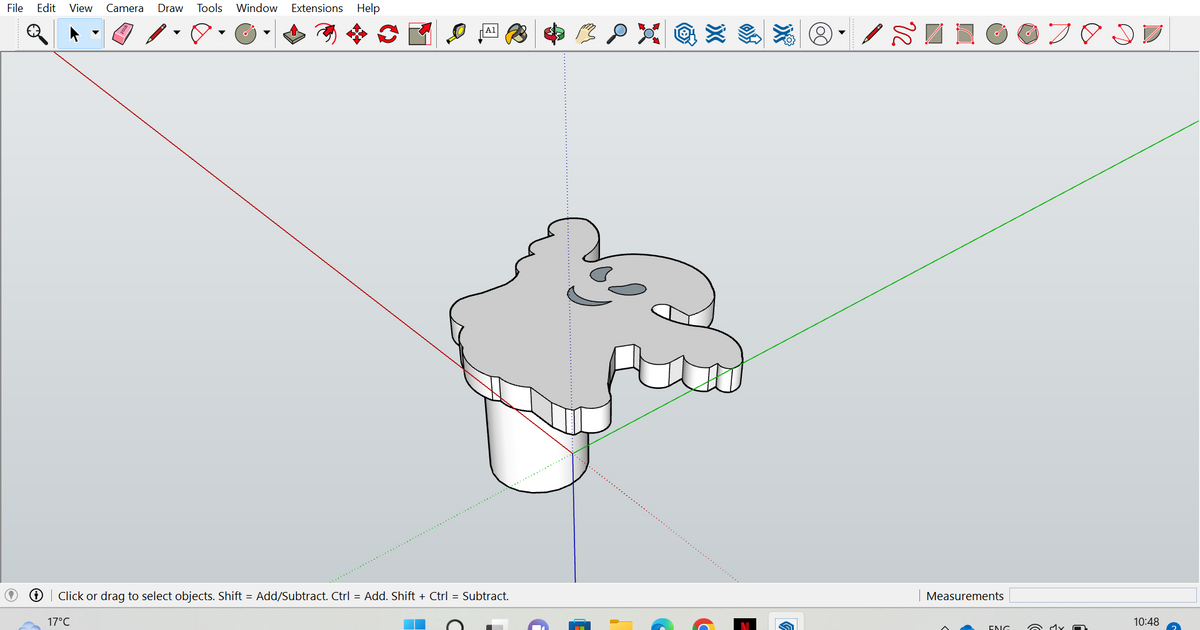
Task: Open Google Chrome from the taskbar
Action: [703, 625]
